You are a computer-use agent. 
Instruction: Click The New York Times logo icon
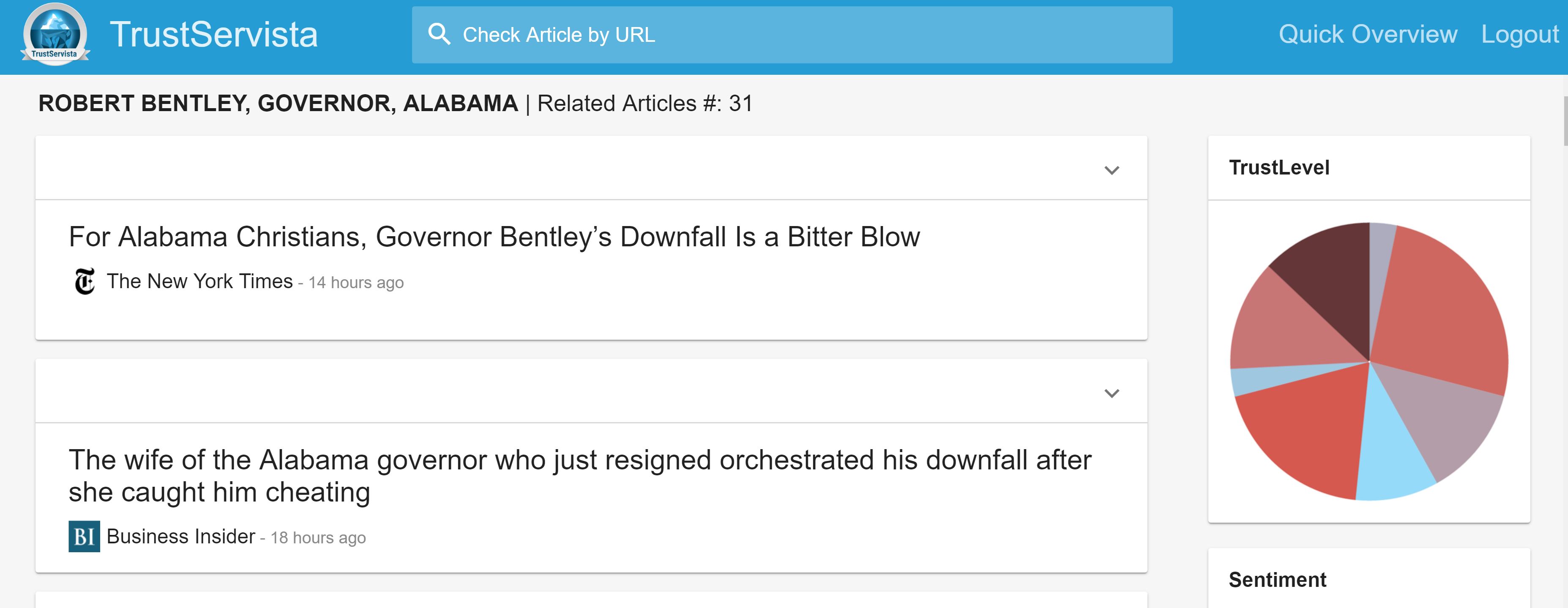pyautogui.click(x=85, y=281)
